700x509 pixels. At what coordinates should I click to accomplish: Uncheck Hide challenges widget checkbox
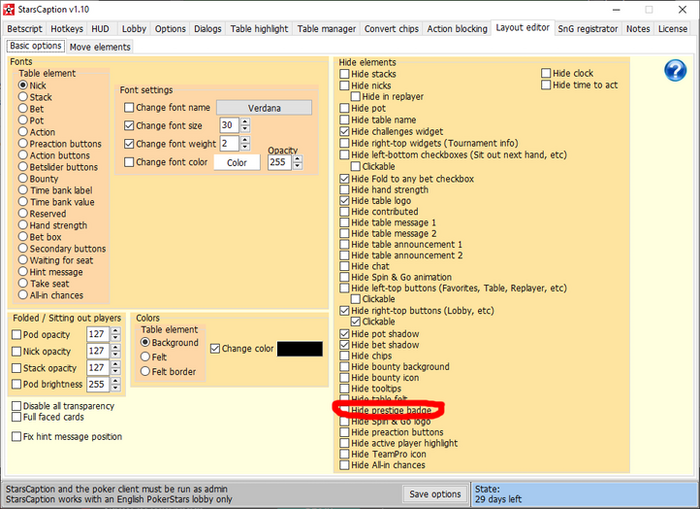click(345, 131)
